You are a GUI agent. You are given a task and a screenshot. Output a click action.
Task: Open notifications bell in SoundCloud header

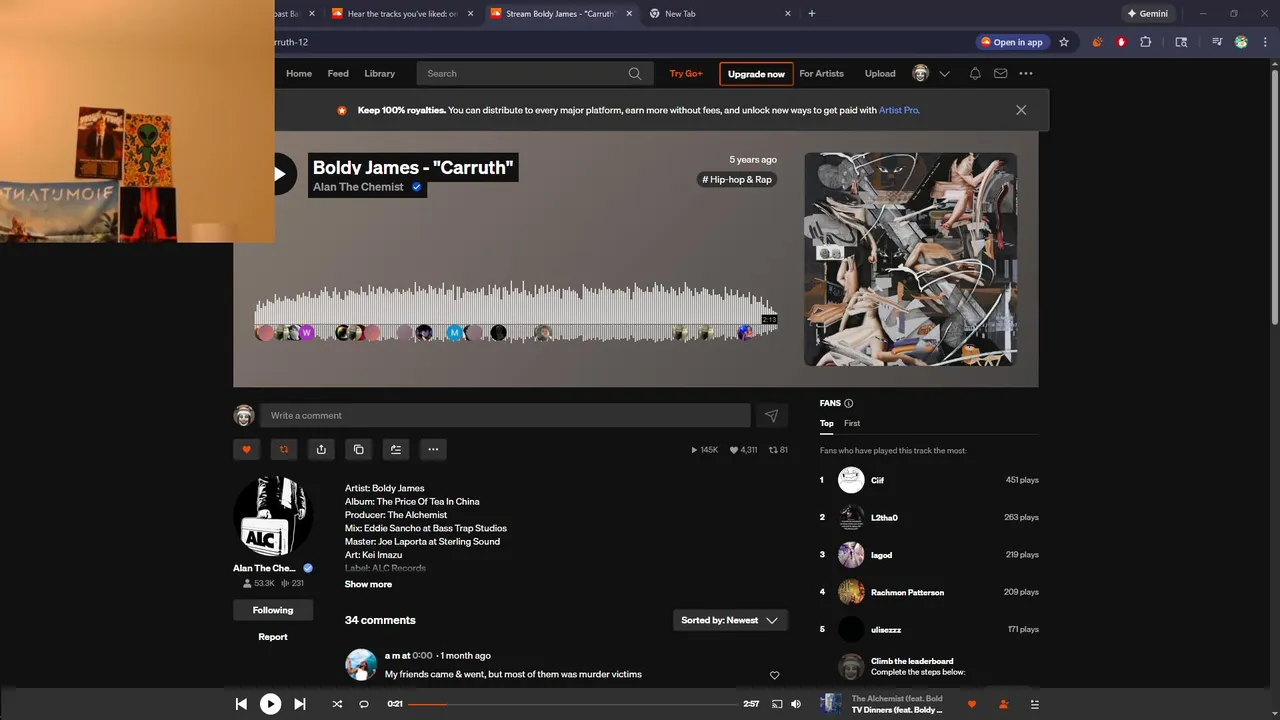click(x=975, y=73)
